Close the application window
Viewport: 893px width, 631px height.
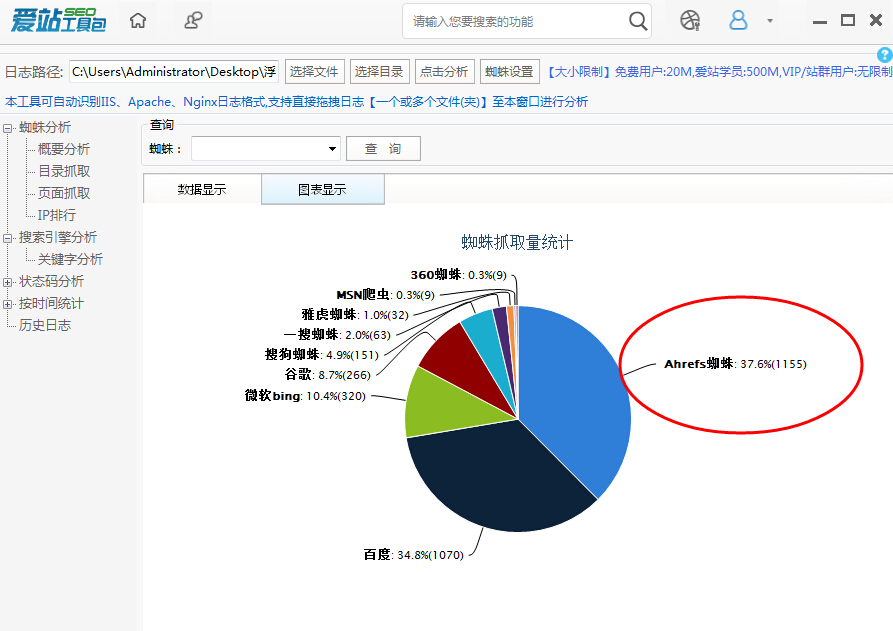(x=876, y=21)
